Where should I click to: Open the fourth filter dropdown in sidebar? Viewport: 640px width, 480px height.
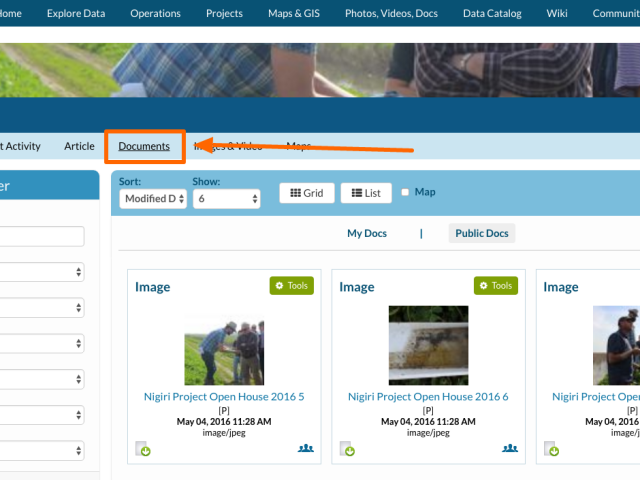click(x=41, y=379)
